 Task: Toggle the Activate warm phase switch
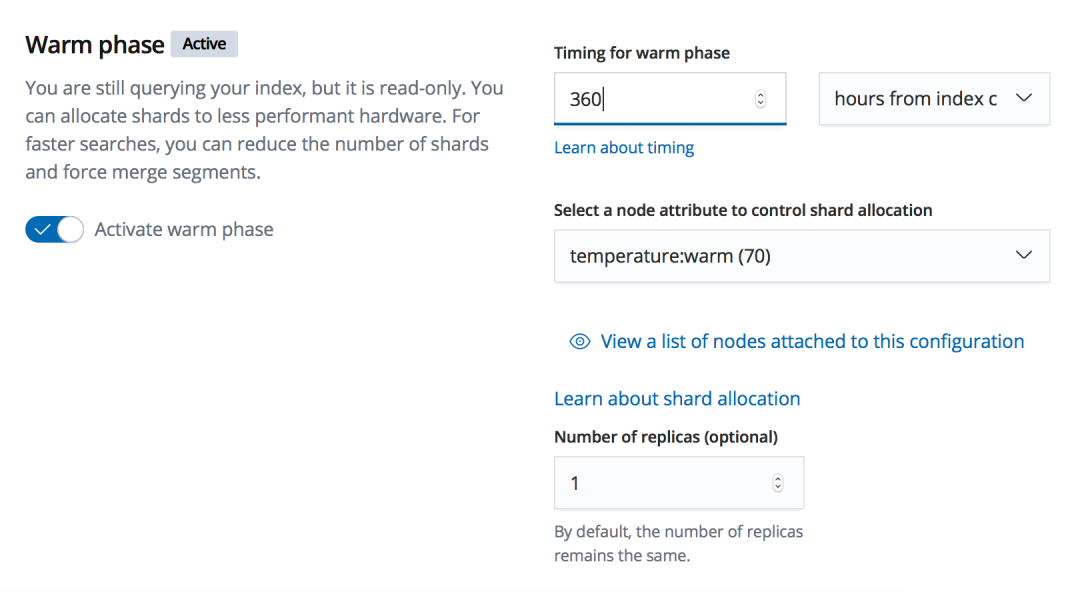(x=54, y=230)
